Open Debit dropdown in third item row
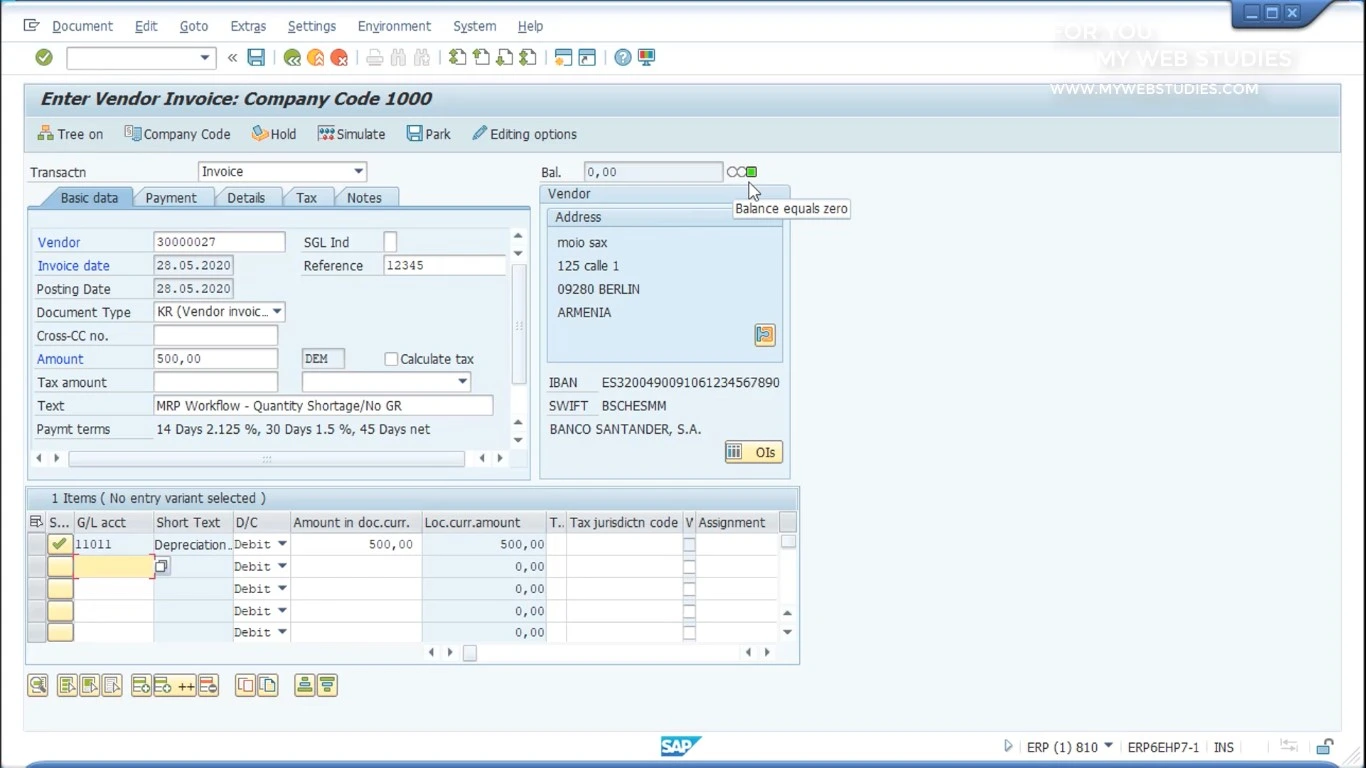This screenshot has height=768, width=1366. (x=282, y=589)
